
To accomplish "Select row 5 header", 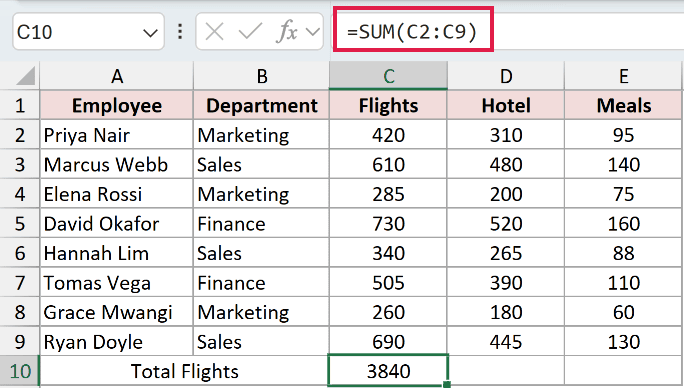I will (x=20, y=223).
